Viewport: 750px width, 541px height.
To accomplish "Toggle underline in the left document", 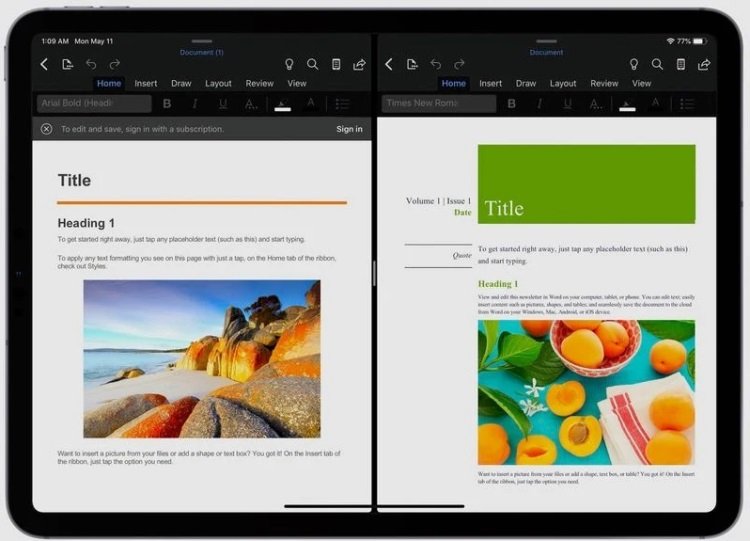I will [223, 103].
